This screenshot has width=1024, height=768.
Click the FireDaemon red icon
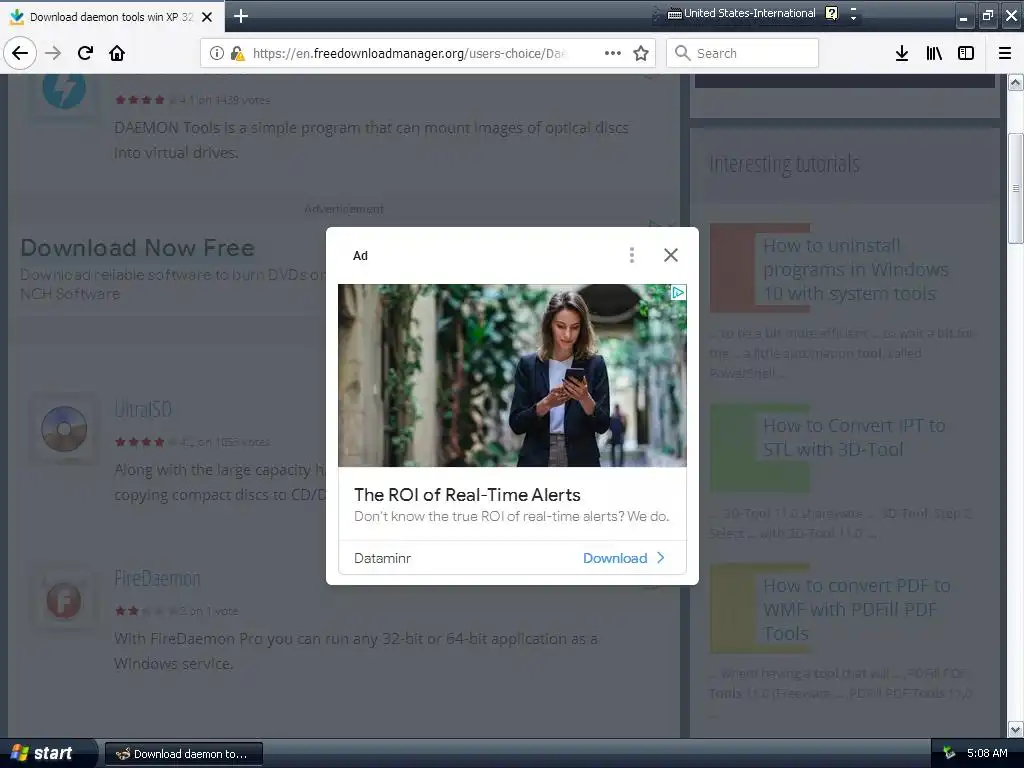[64, 600]
